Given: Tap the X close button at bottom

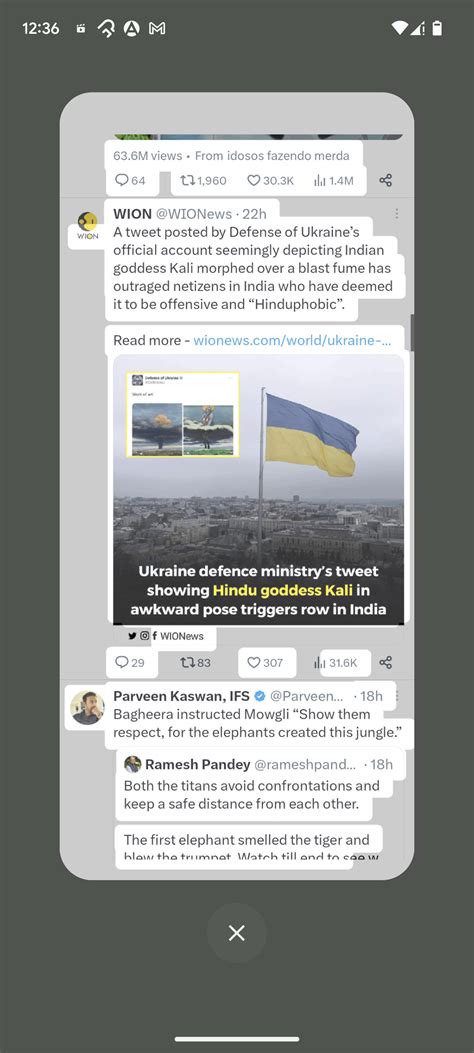Looking at the screenshot, I should click(236, 933).
